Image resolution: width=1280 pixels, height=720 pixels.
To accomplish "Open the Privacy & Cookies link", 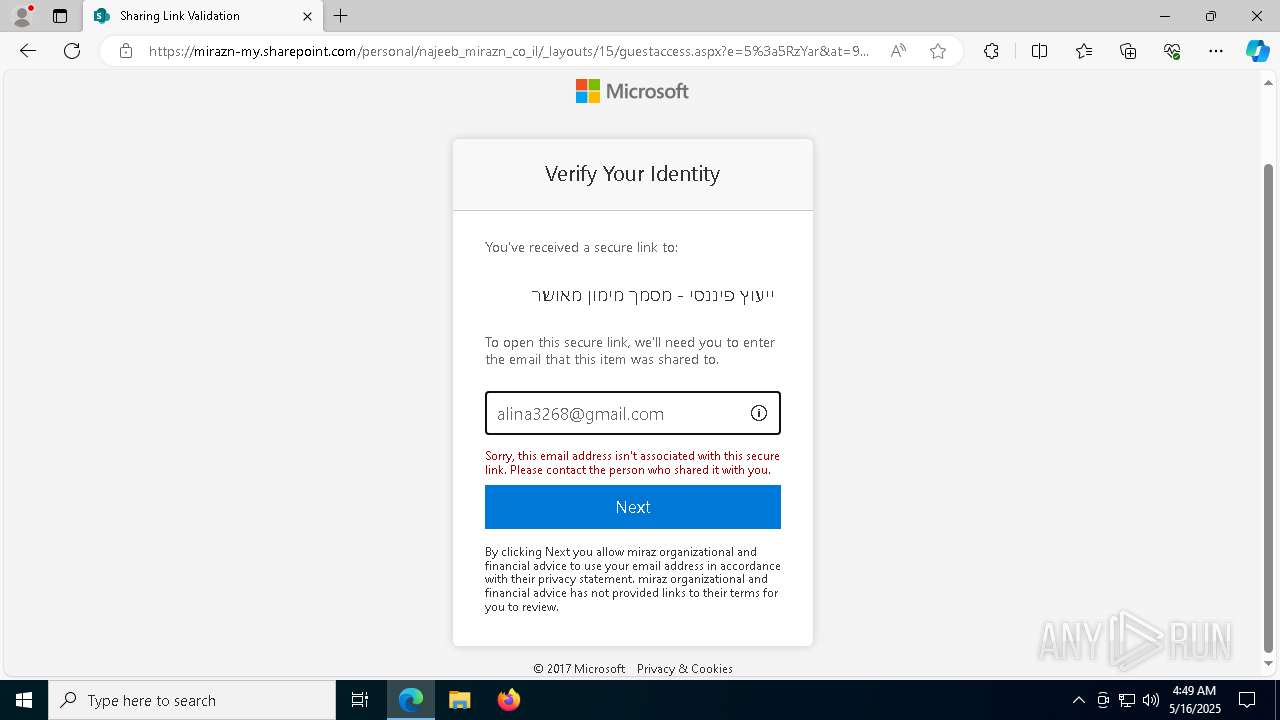I will click(685, 669).
